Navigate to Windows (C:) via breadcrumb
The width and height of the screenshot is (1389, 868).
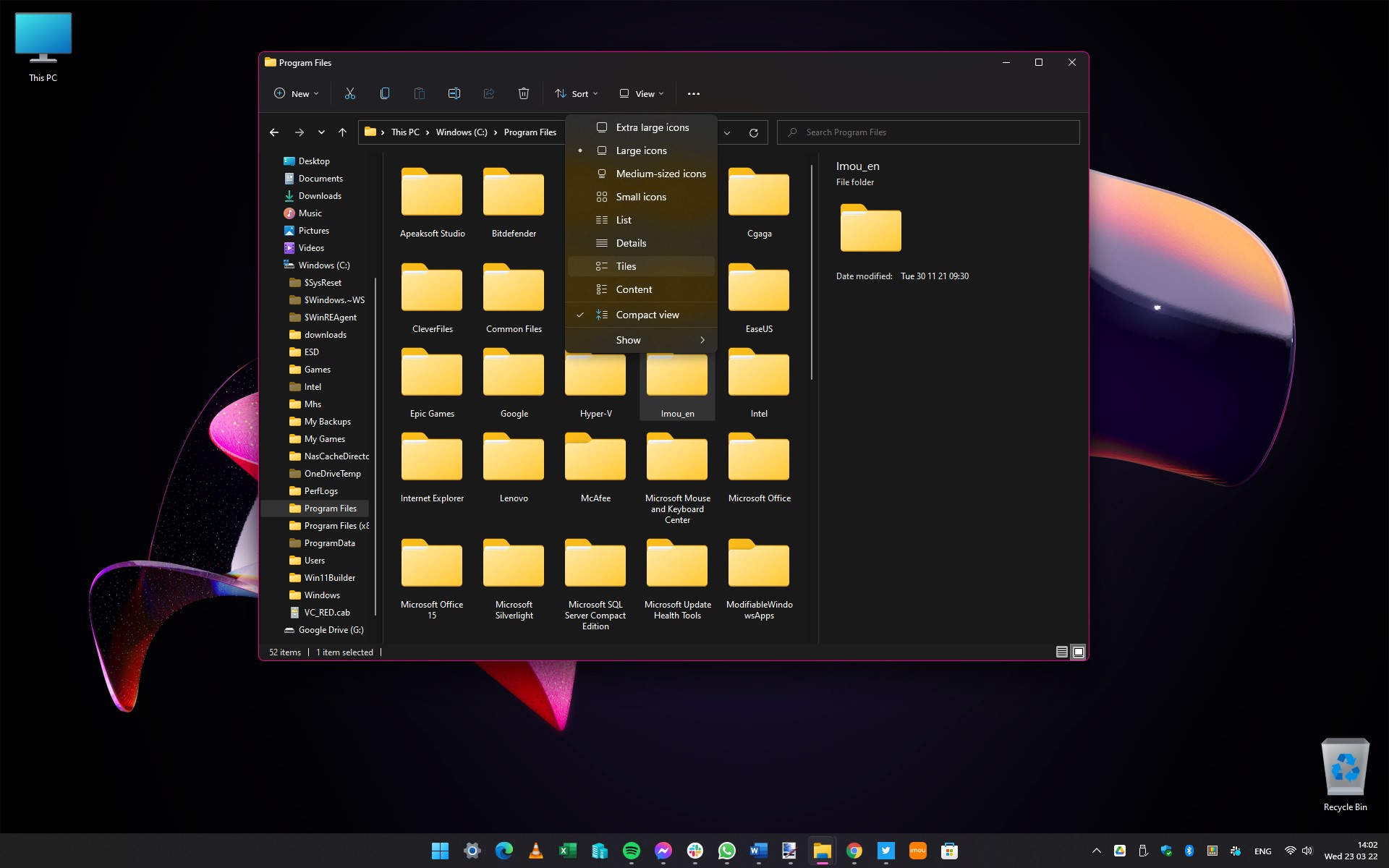[x=461, y=132]
